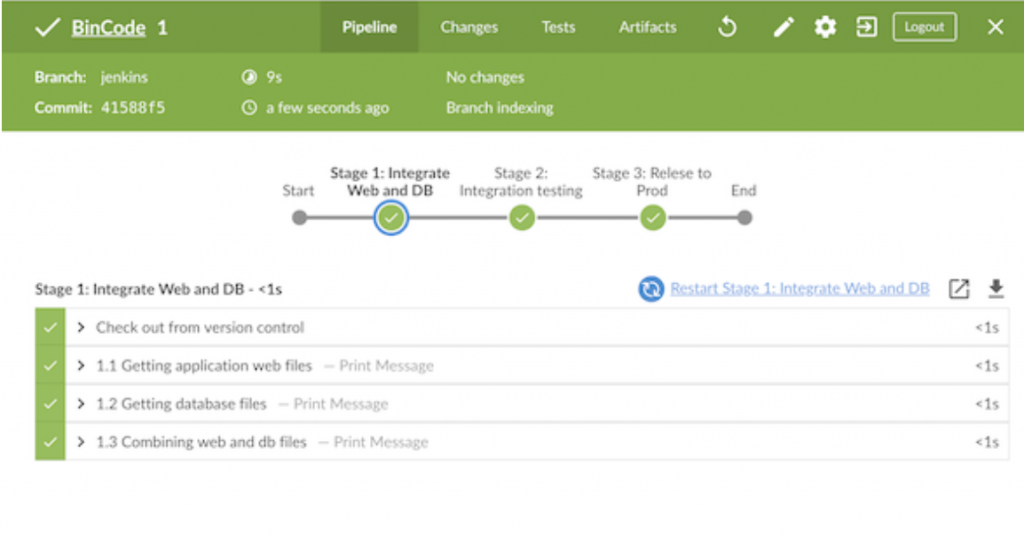Click Check out from version control title
1024x543 pixels.
point(200,327)
